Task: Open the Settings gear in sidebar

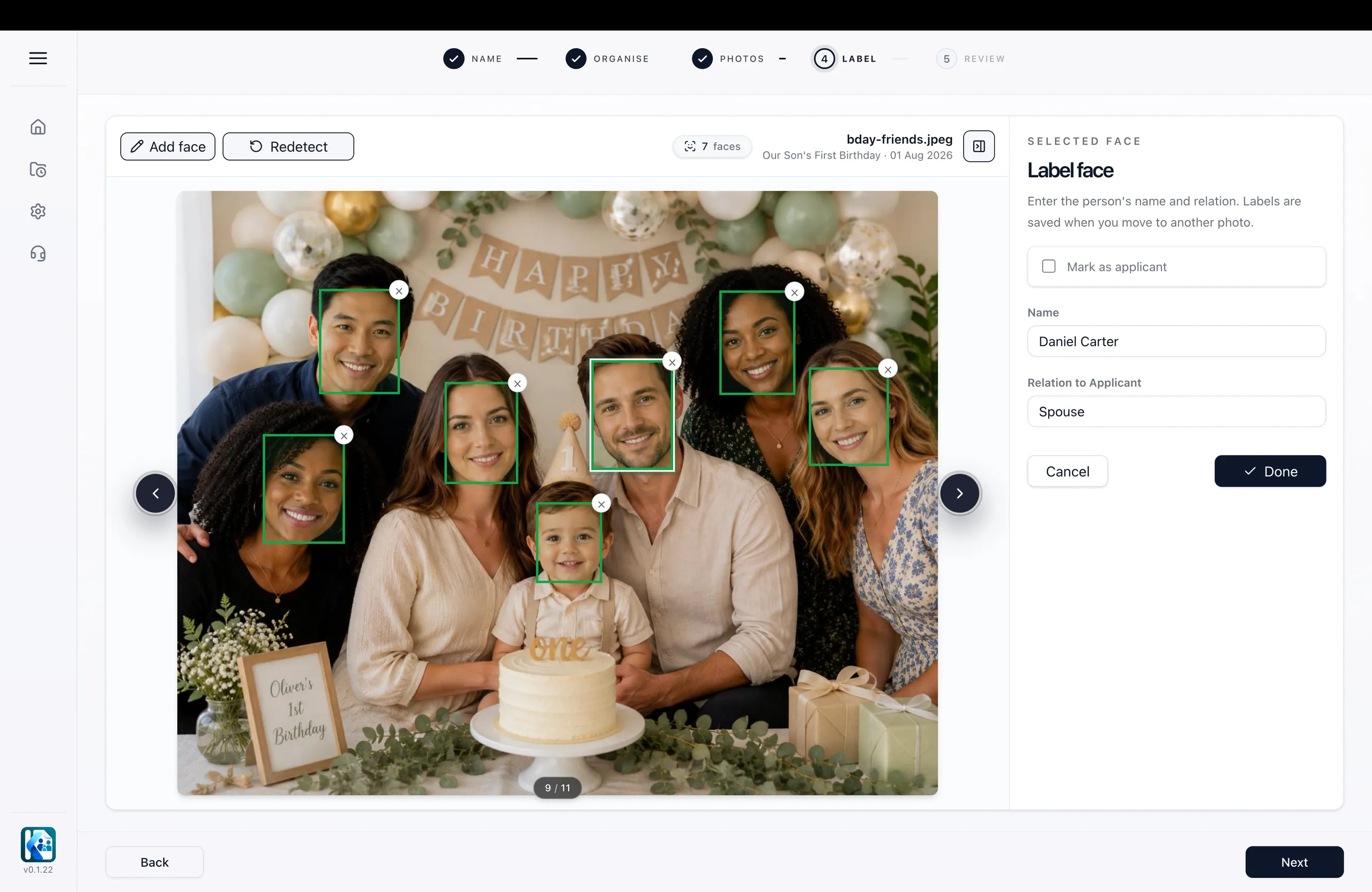Action: point(38,212)
